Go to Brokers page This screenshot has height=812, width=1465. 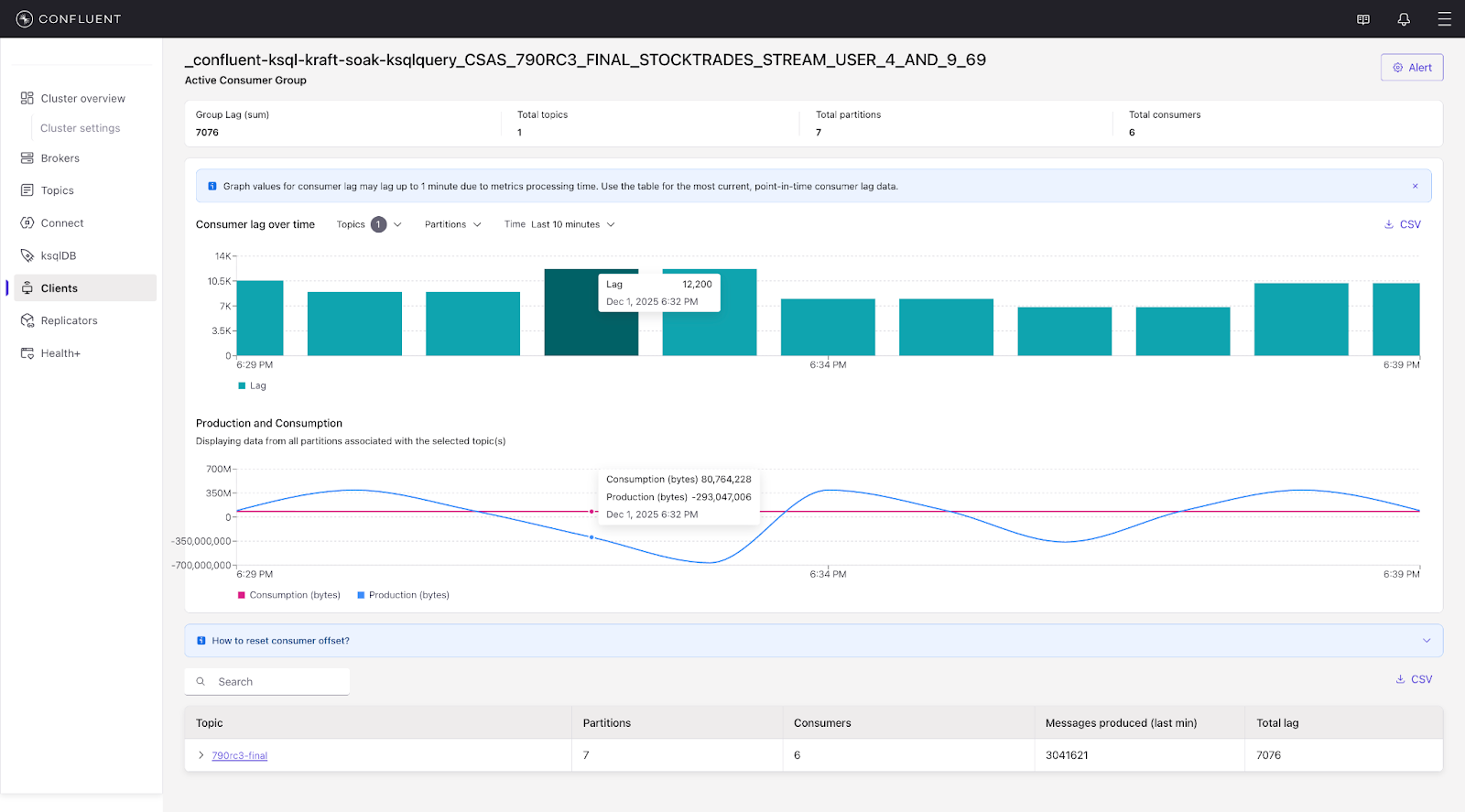click(60, 158)
